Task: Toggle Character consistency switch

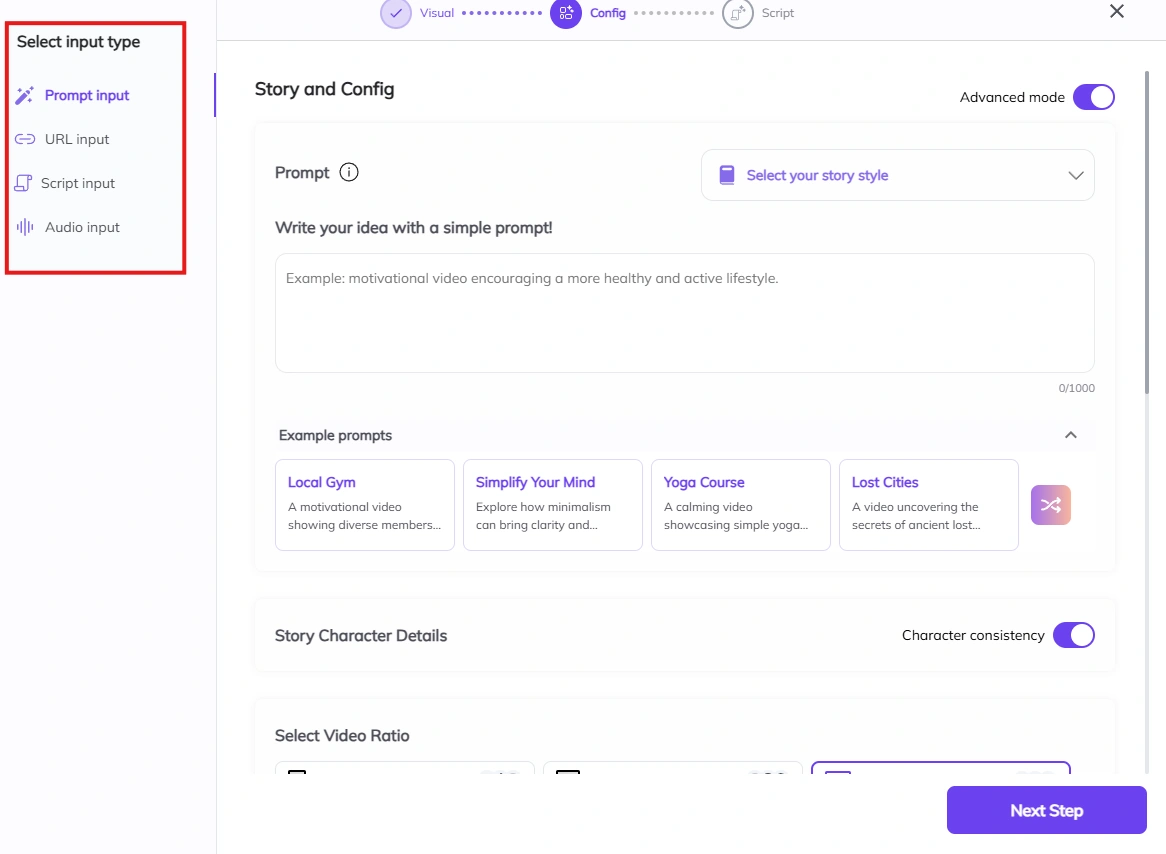Action: tap(1073, 635)
